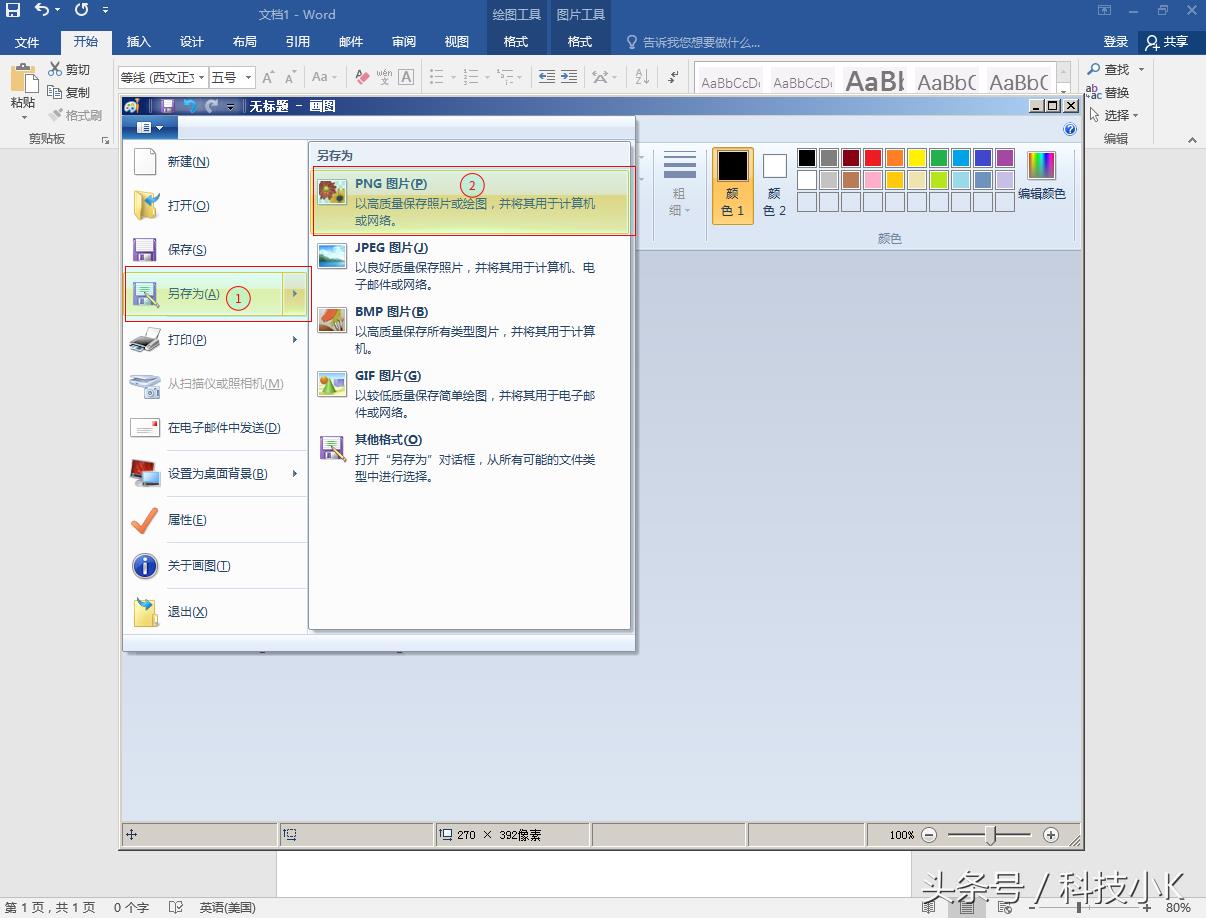
Task: Click the Share button in Word
Action: (x=1167, y=41)
